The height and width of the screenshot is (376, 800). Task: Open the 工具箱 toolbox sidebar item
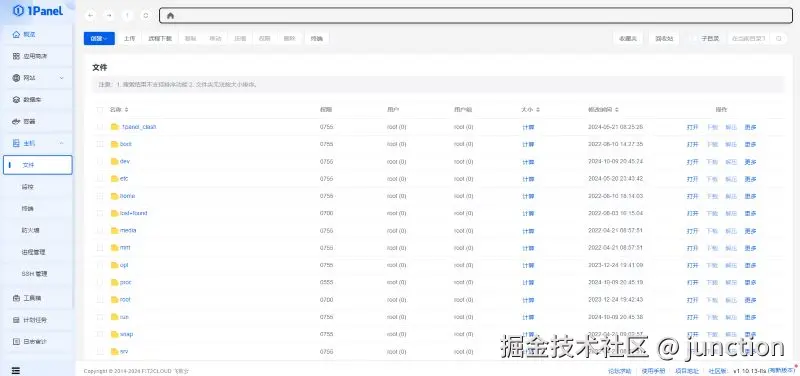pyautogui.click(x=38, y=298)
